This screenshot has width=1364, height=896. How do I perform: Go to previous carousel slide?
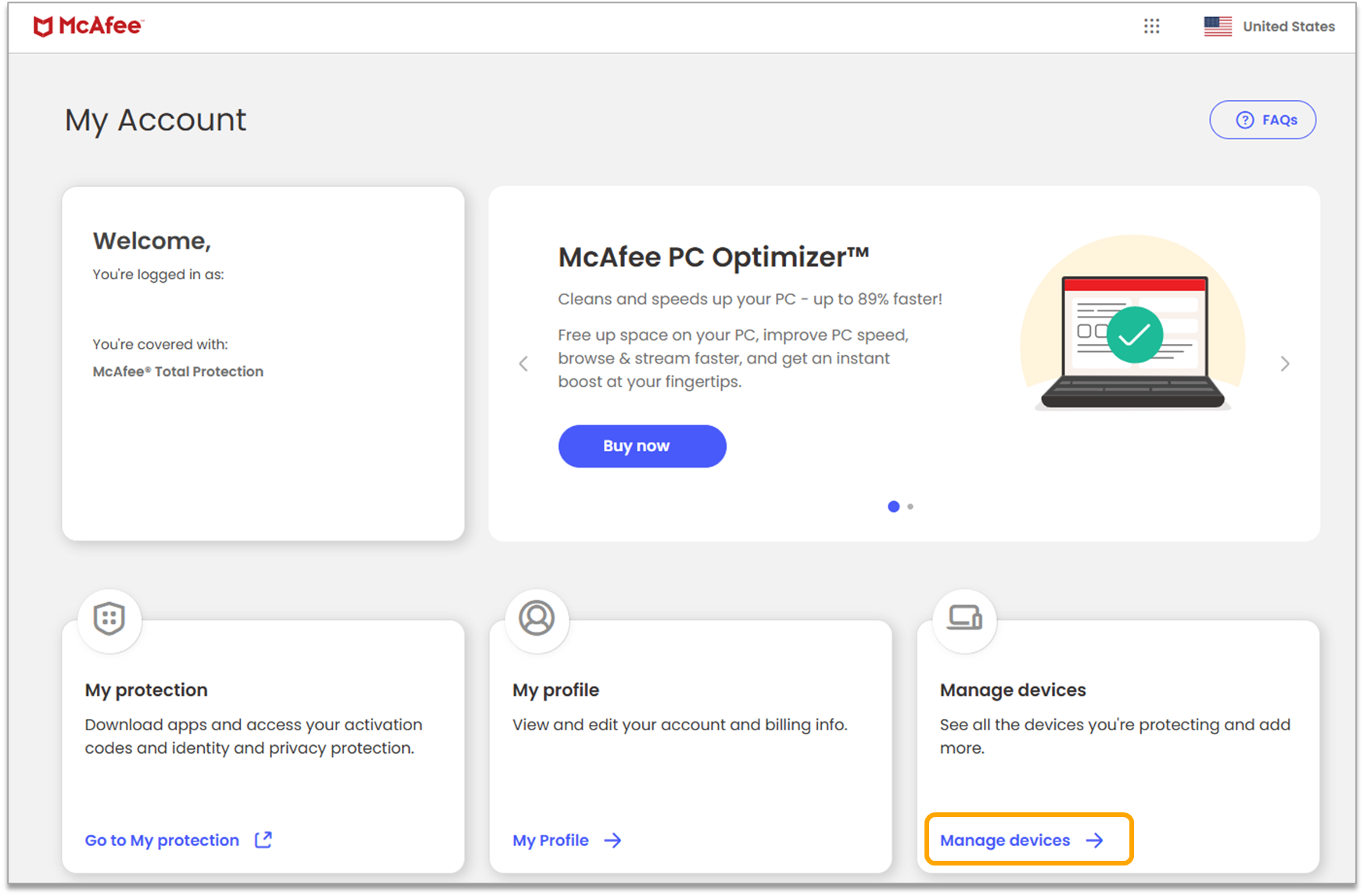pyautogui.click(x=524, y=364)
